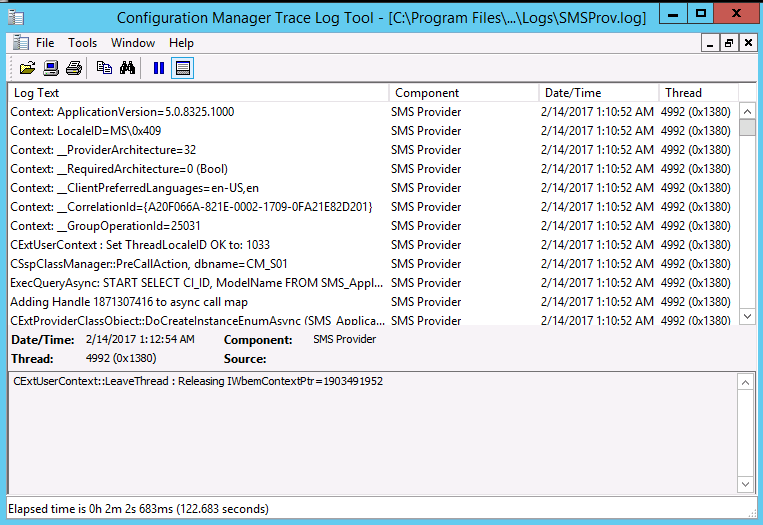Restore the inner log document window
This screenshot has width=763, height=525.
tap(729, 43)
